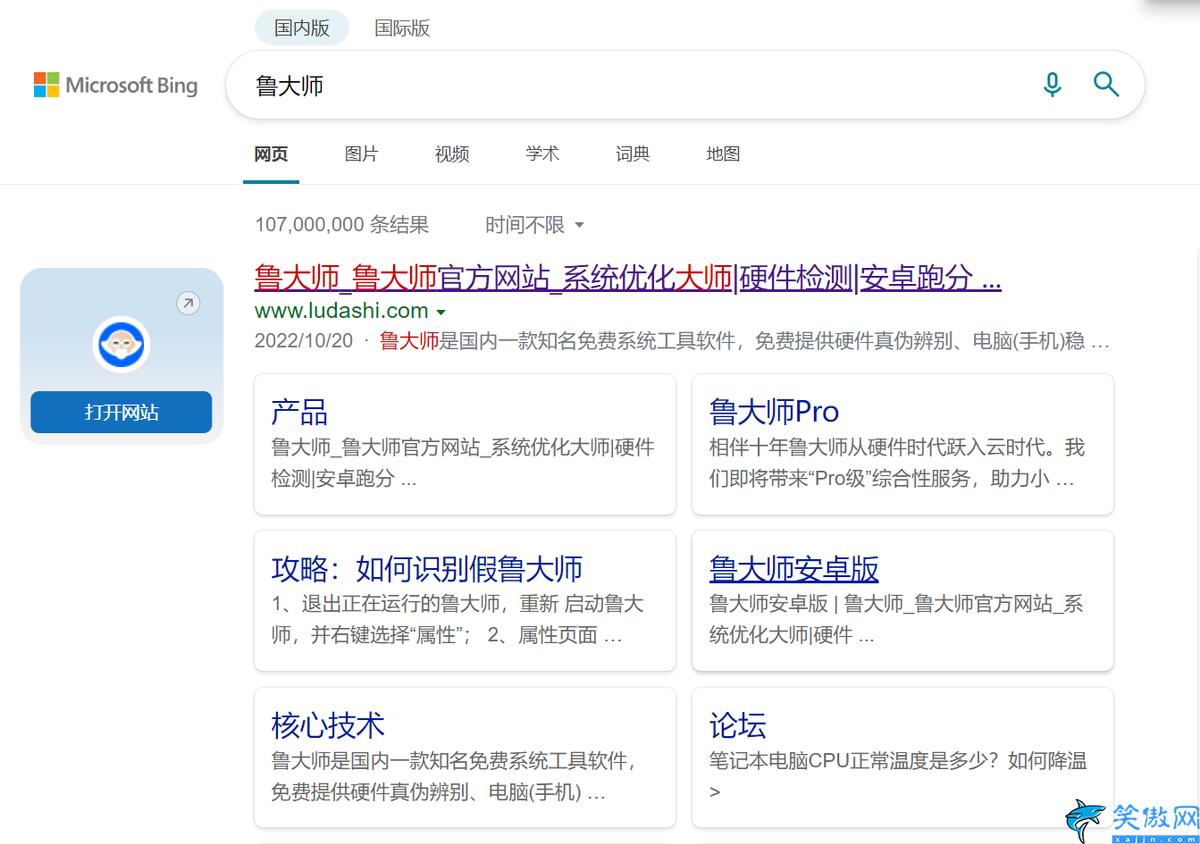
Task: Go to the 学术 tab
Action: point(542,154)
